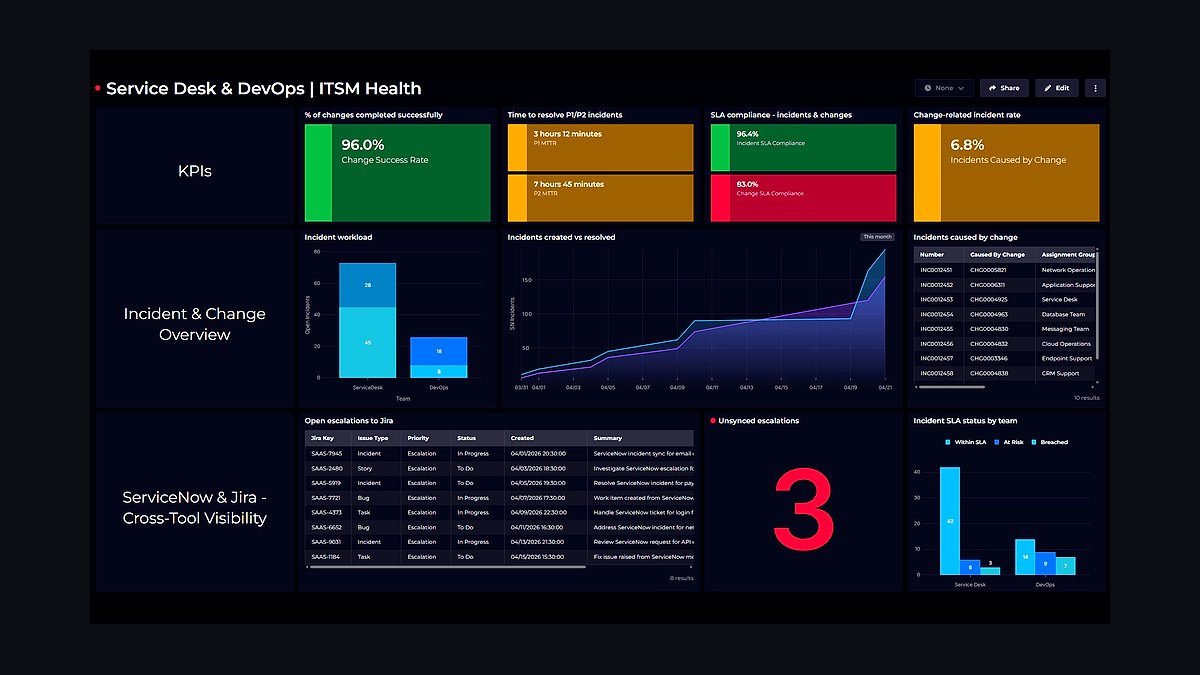Click the This month badge
Image resolution: width=1200 pixels, height=675 pixels.
pos(877,237)
